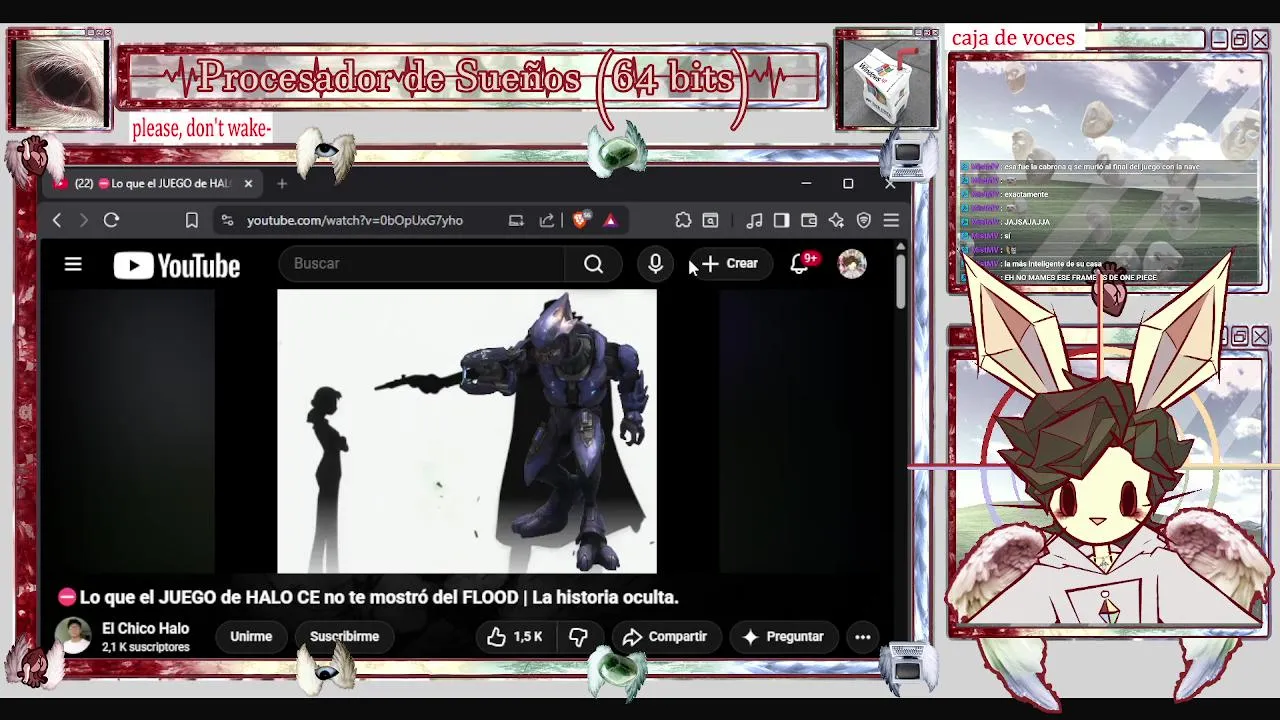The height and width of the screenshot is (720, 1280).
Task: Start voice search with microphone
Action: [655, 264]
